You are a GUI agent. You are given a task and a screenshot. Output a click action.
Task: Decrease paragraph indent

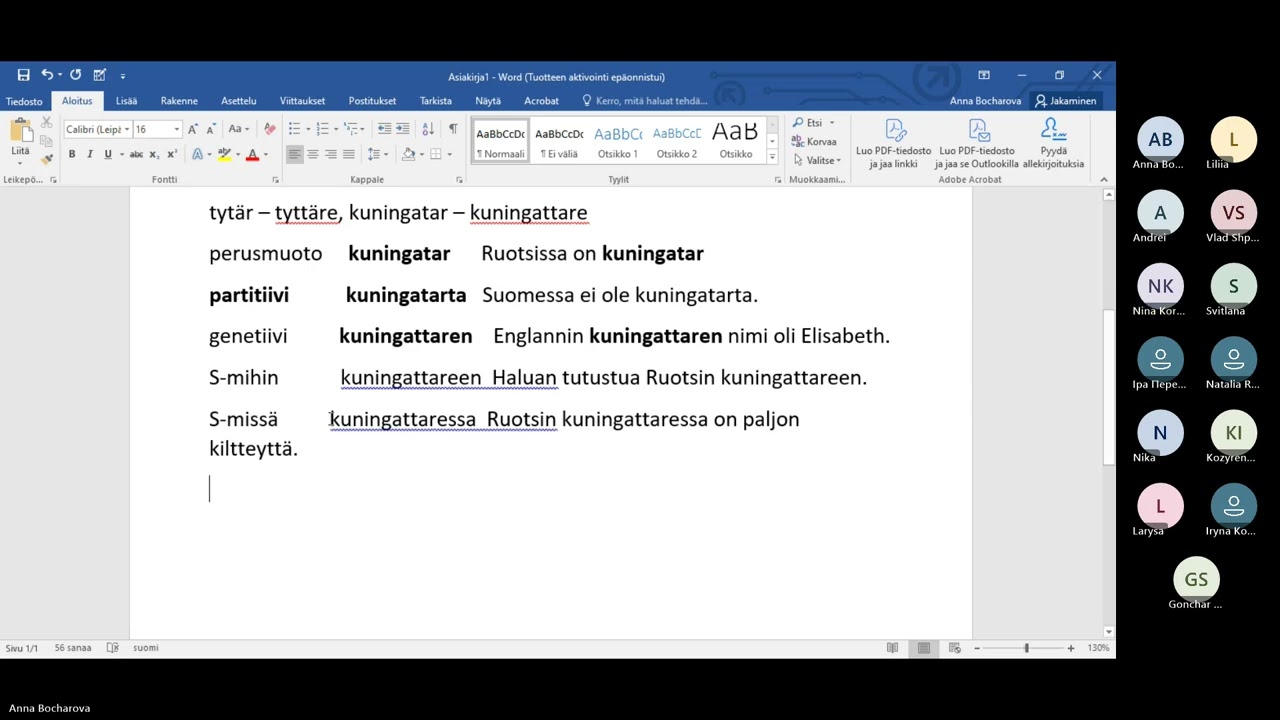(384, 129)
